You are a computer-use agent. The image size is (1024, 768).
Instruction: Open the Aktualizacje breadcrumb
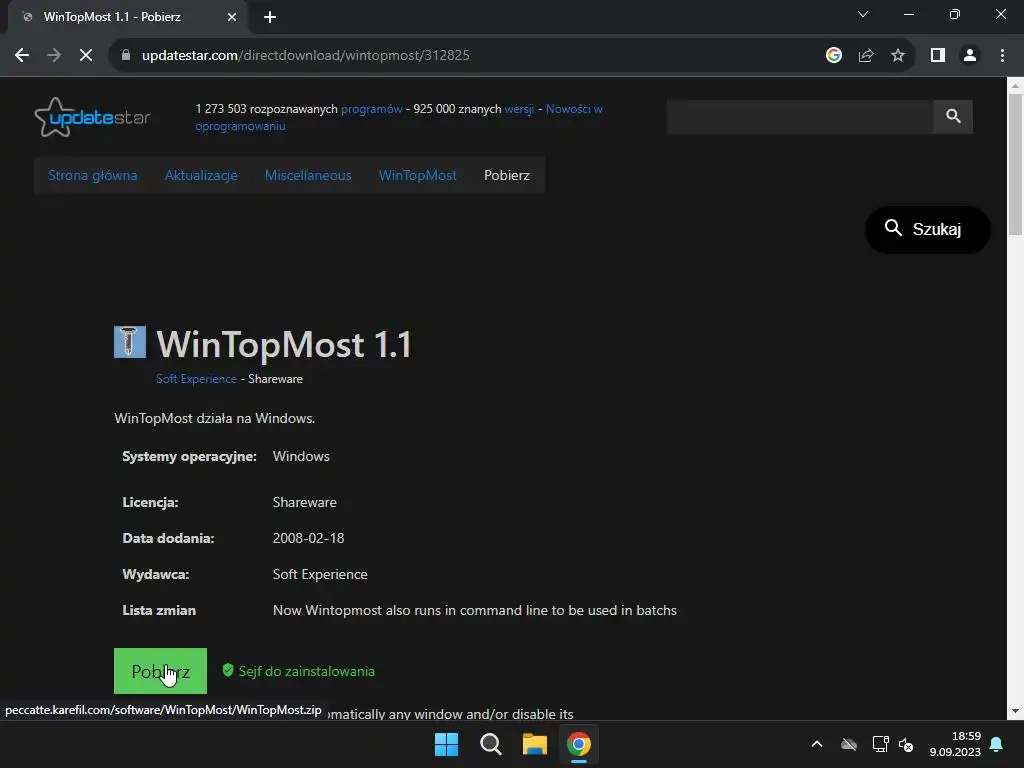(201, 176)
